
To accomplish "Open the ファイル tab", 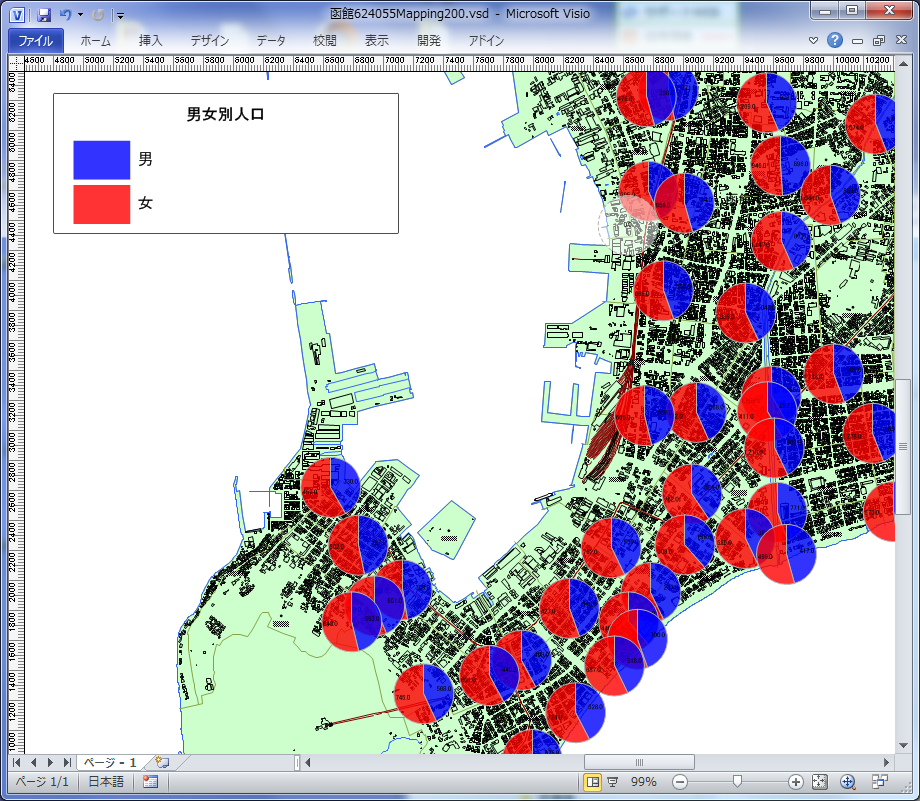I will 36,41.
